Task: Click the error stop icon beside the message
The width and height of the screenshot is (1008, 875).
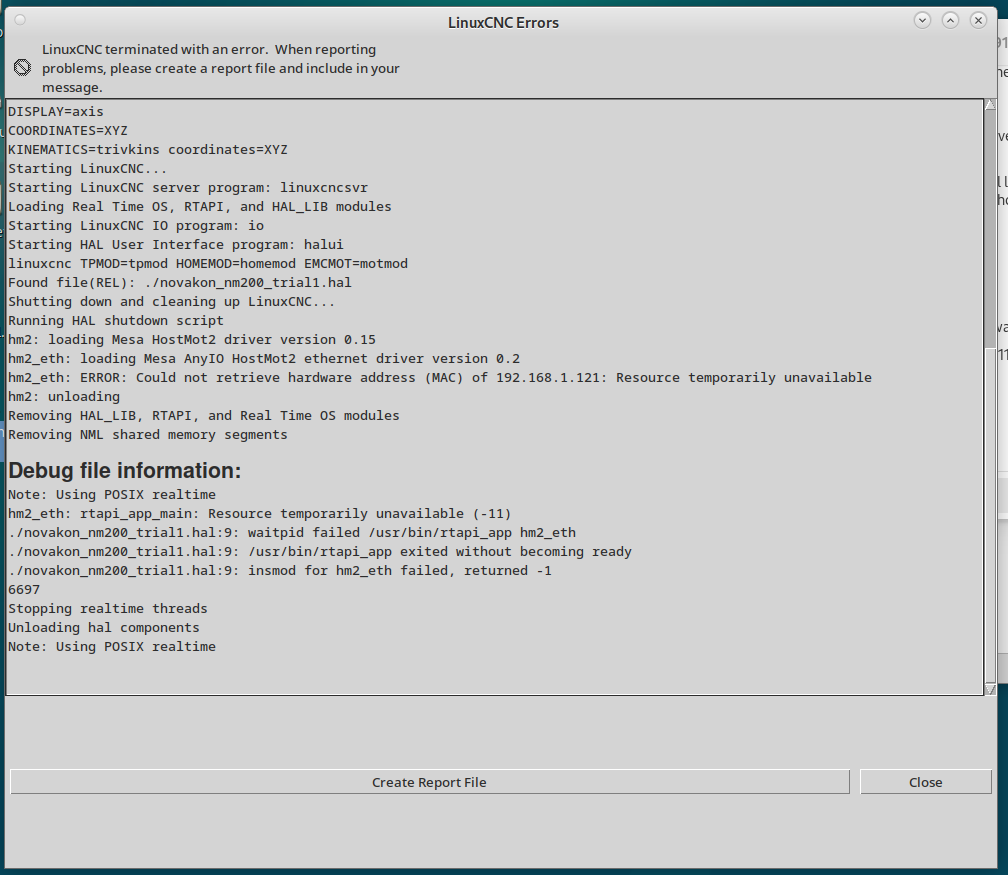Action: pos(22,68)
